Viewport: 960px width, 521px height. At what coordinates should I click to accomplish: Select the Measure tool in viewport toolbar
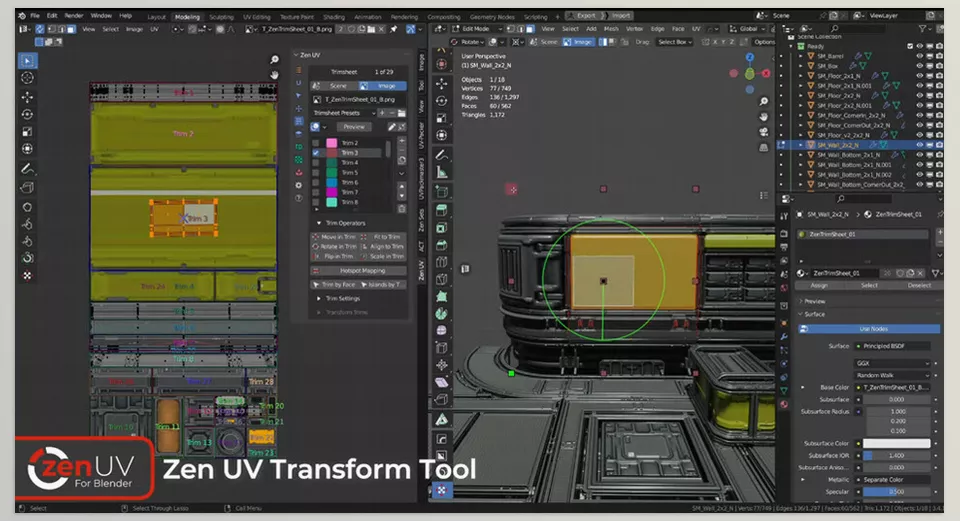[x=441, y=173]
